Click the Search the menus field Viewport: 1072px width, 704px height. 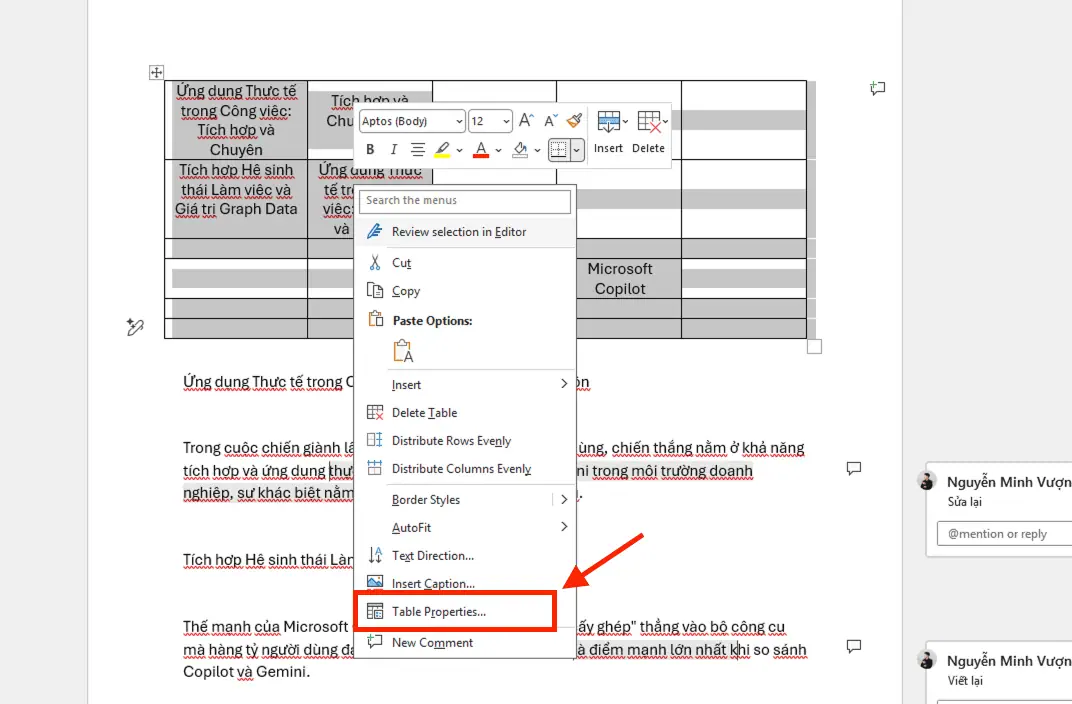click(x=465, y=201)
